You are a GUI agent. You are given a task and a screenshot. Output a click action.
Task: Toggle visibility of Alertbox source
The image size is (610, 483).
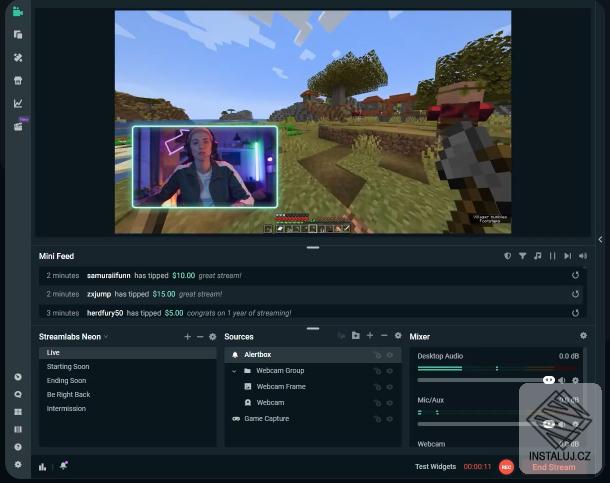click(390, 355)
